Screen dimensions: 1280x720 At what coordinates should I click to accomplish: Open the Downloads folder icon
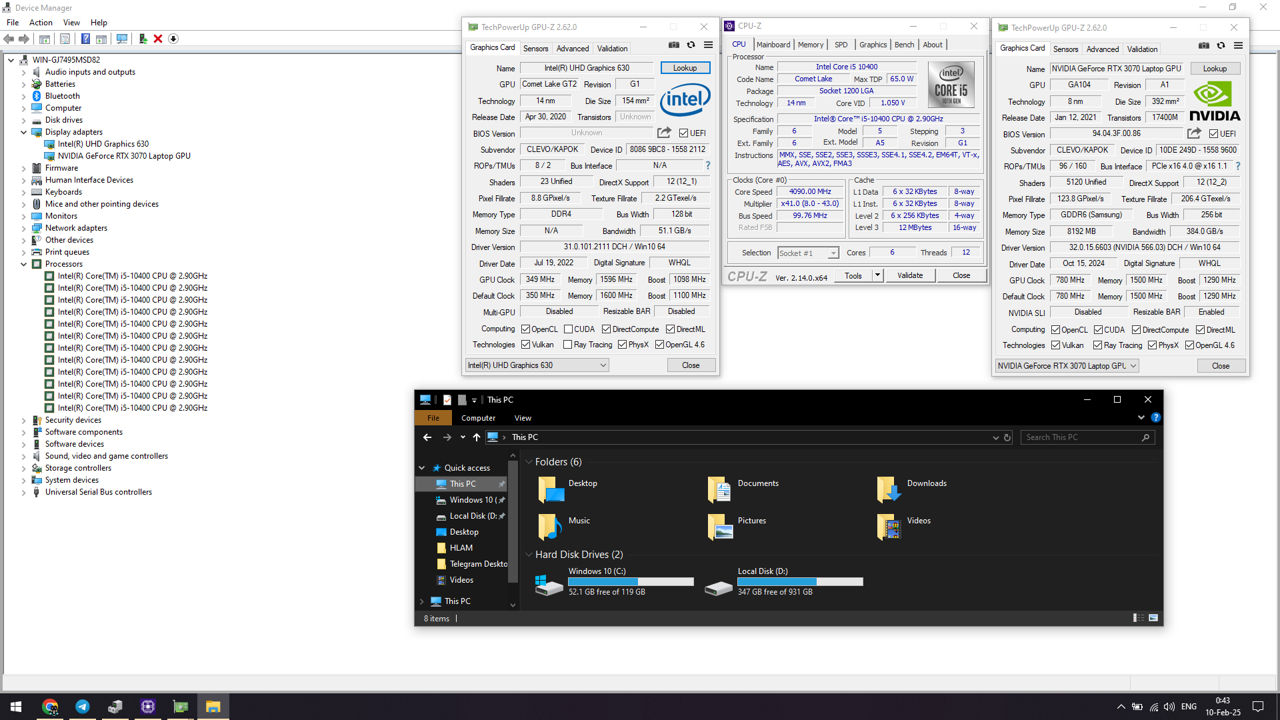(x=888, y=489)
